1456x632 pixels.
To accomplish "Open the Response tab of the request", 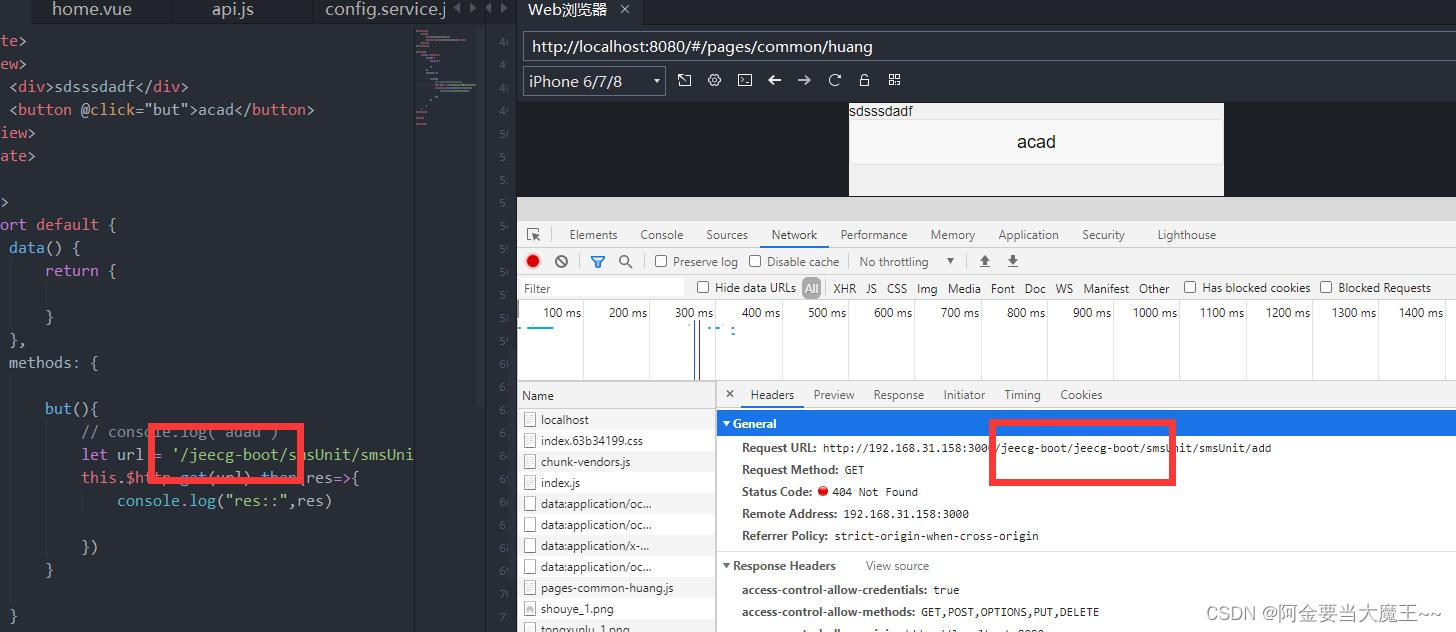I will click(x=898, y=395).
